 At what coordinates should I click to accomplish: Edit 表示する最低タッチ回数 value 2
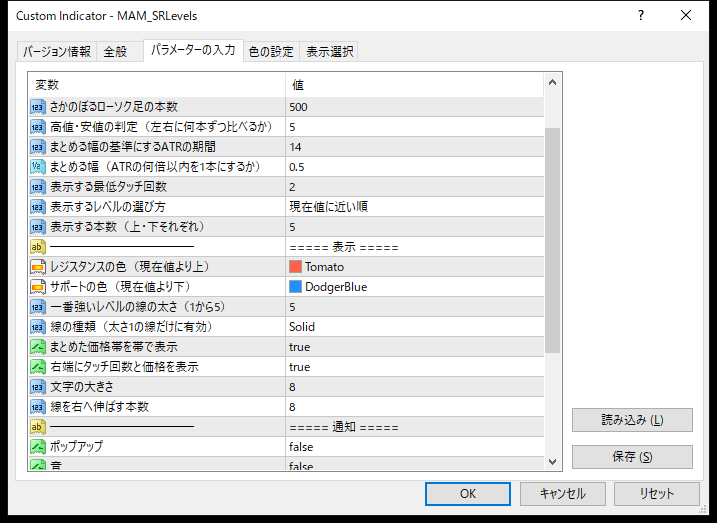click(415, 187)
